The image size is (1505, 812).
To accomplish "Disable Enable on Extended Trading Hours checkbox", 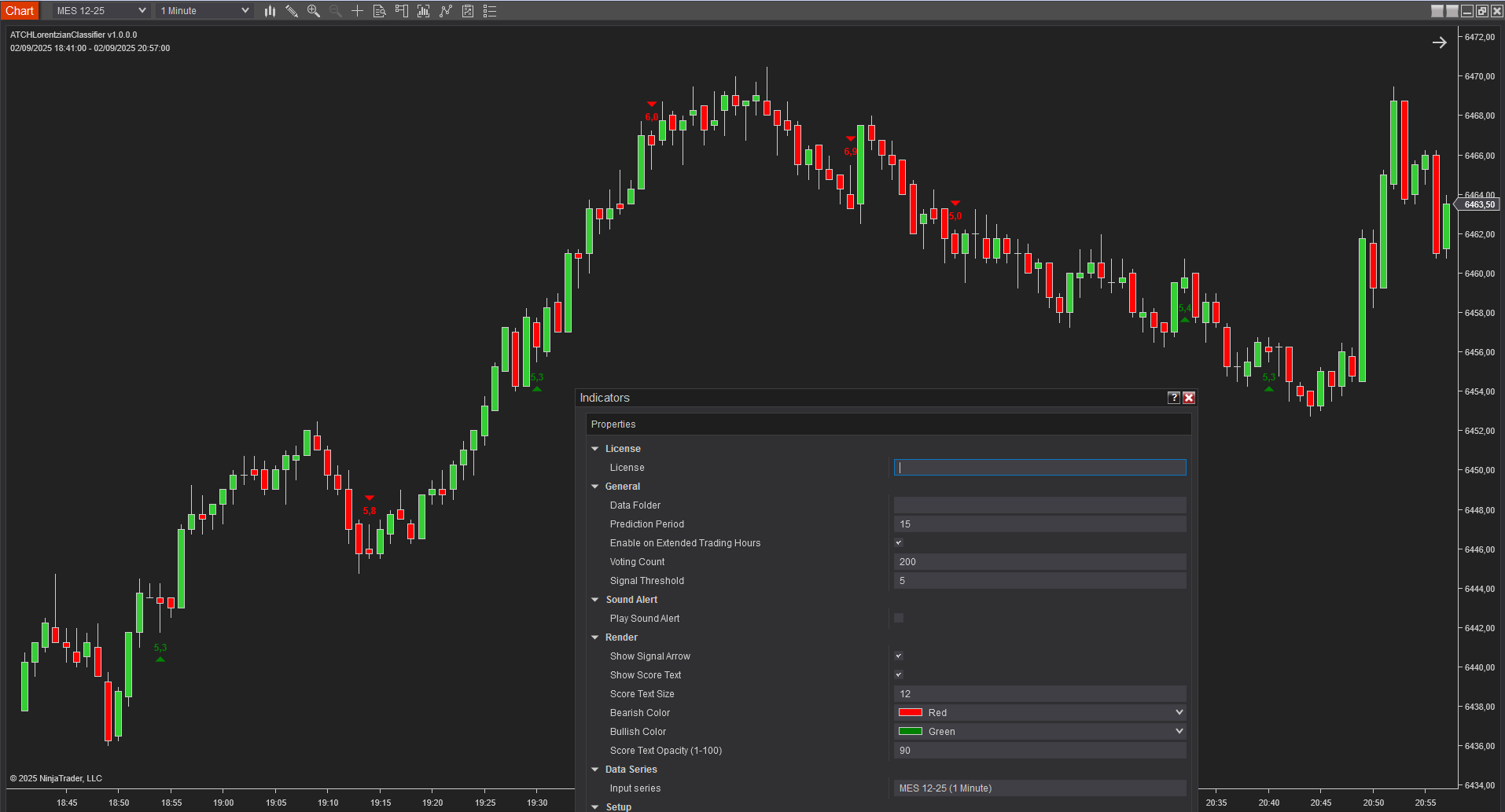I will 899,542.
